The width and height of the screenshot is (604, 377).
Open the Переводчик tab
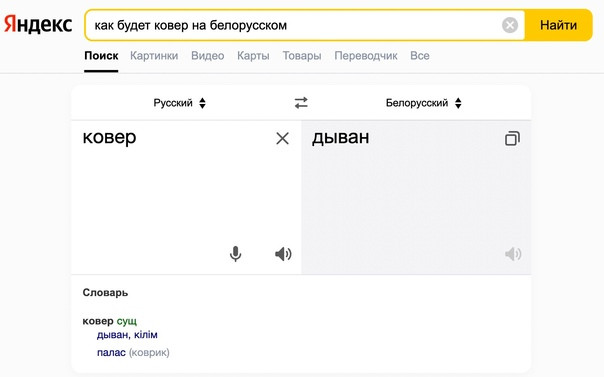tap(366, 55)
